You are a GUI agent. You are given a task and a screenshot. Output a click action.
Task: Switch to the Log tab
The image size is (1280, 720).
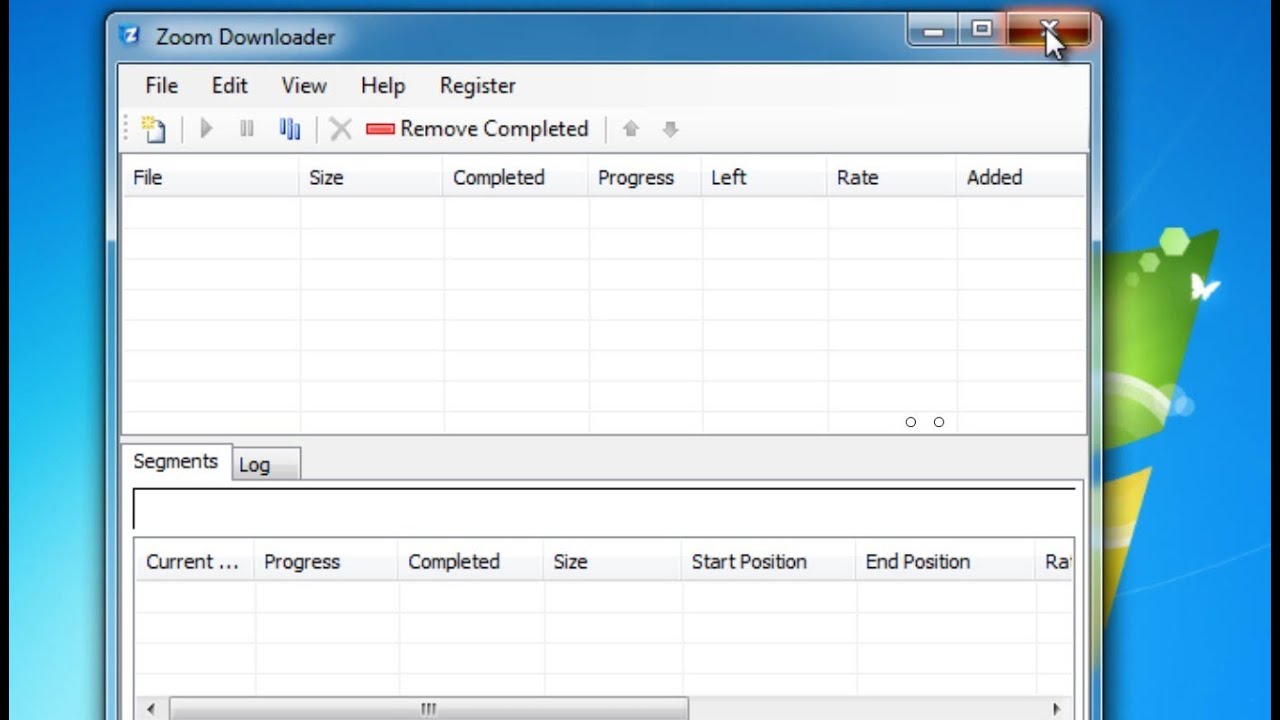(265, 465)
